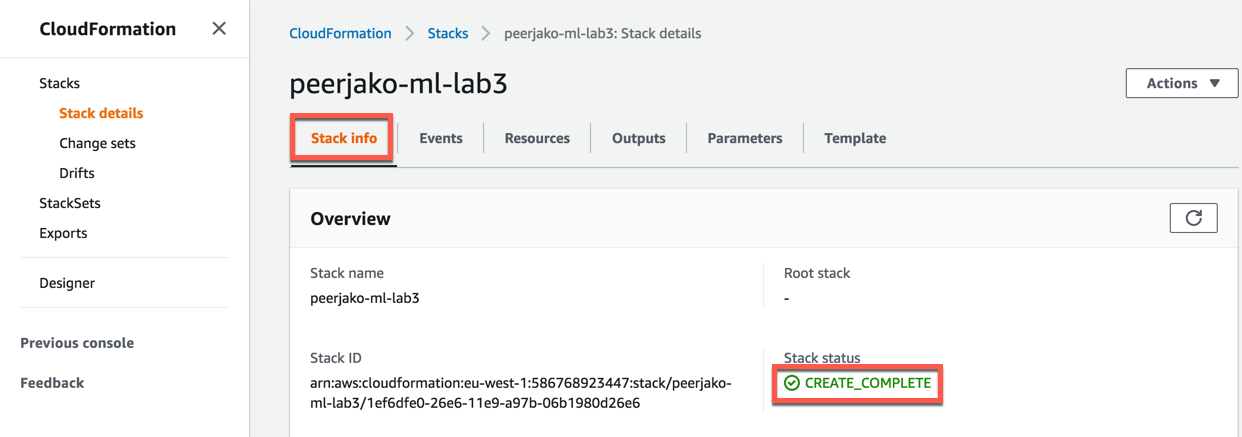Click the CREATE_COMPLETE status text
This screenshot has width=1242, height=437.
(x=868, y=383)
